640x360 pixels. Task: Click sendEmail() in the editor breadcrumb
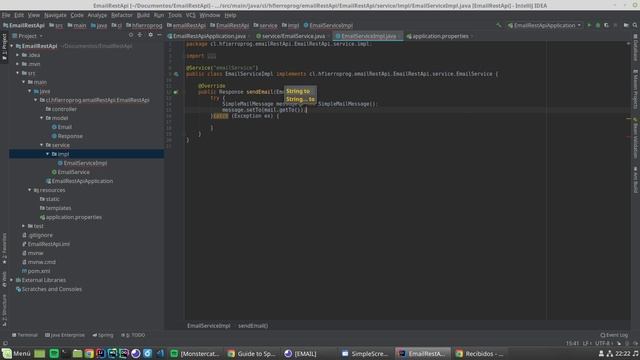(x=253, y=326)
